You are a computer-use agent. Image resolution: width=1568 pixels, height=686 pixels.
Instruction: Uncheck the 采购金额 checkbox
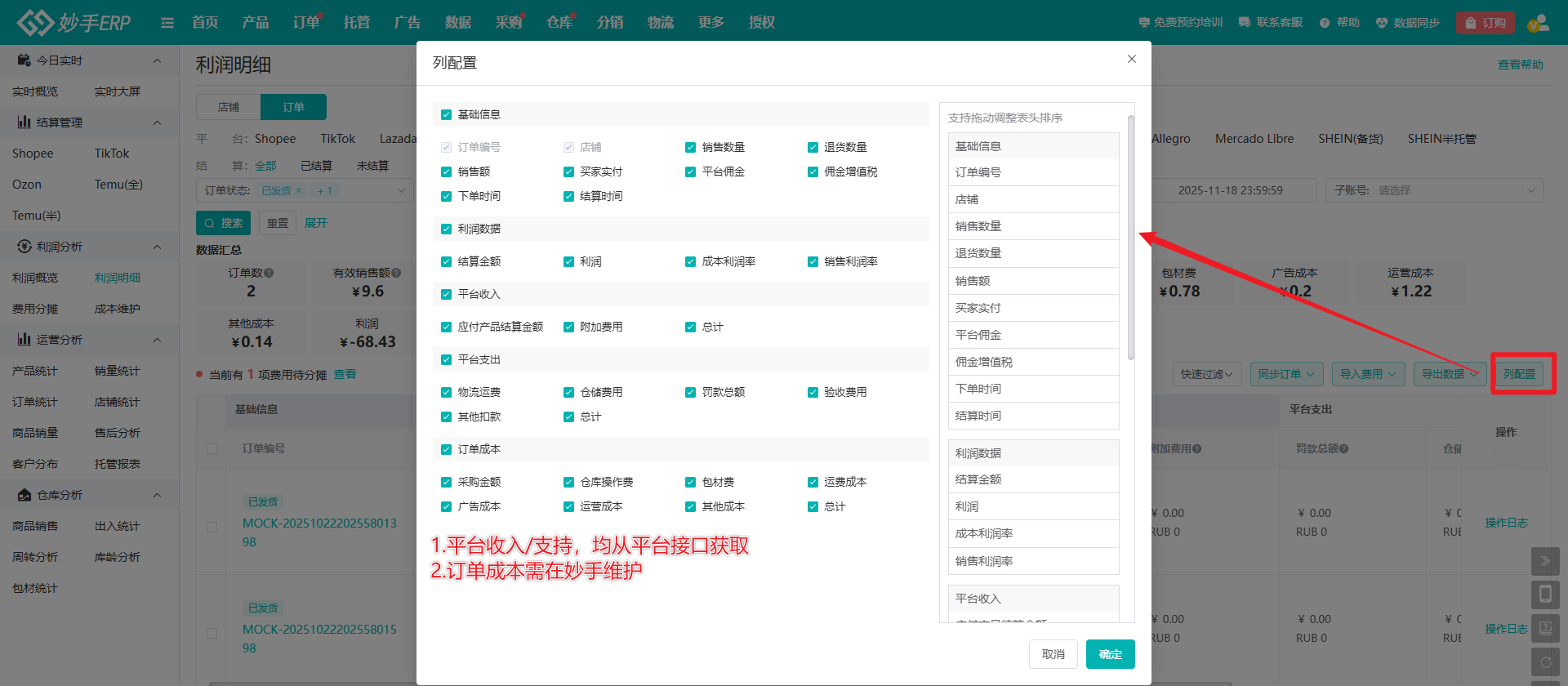pos(447,483)
